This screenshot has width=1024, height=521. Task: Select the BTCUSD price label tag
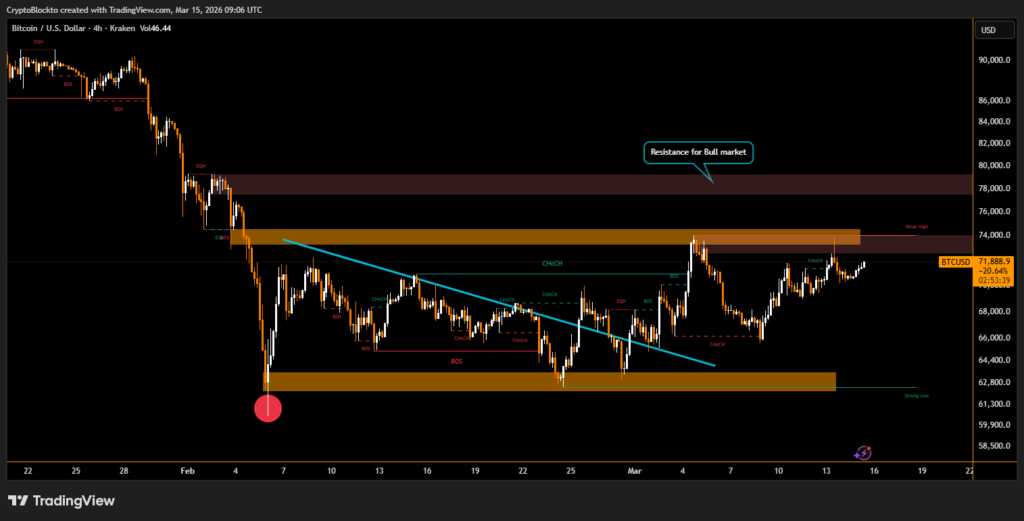click(955, 261)
